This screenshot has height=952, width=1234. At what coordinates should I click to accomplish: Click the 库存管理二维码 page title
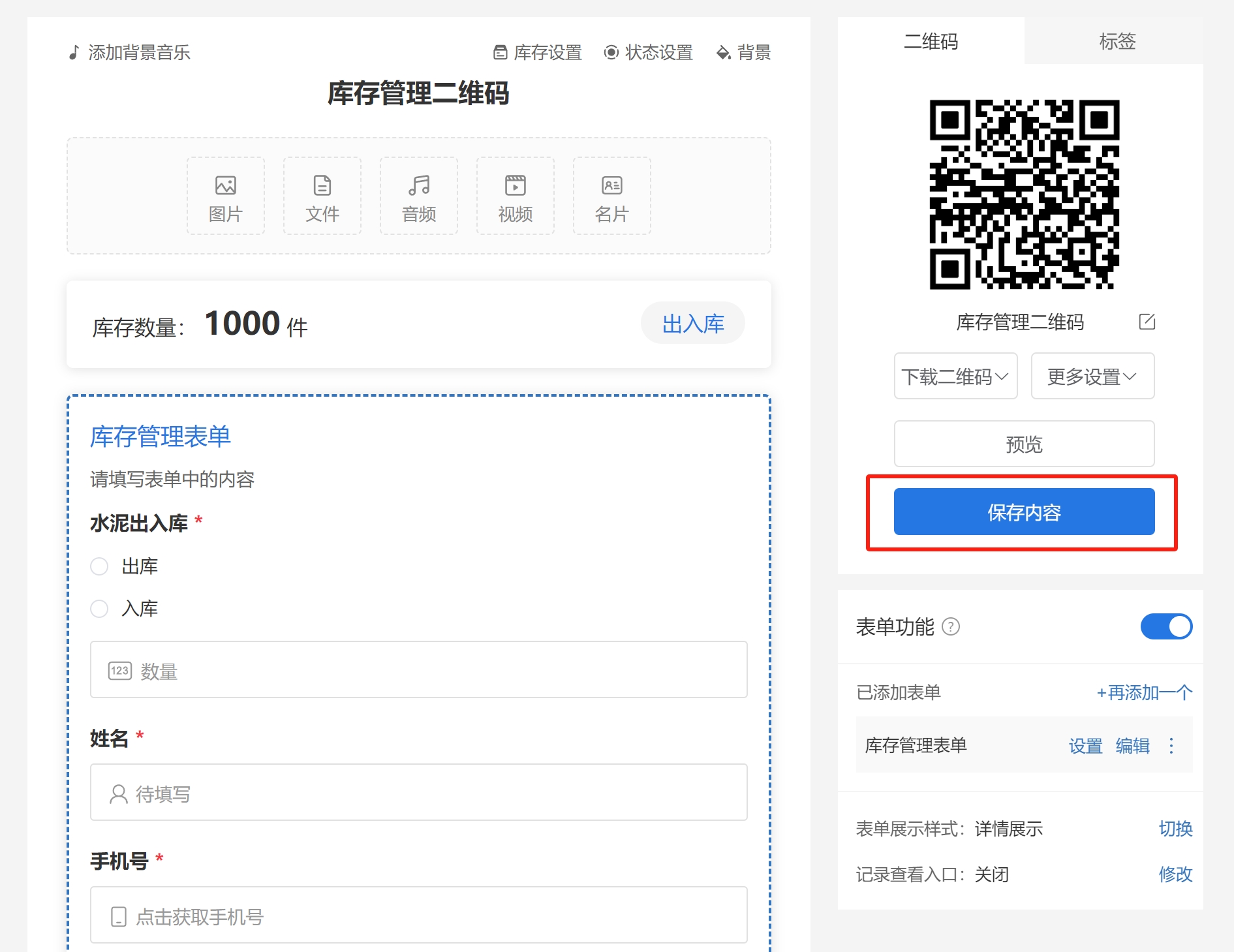418,93
